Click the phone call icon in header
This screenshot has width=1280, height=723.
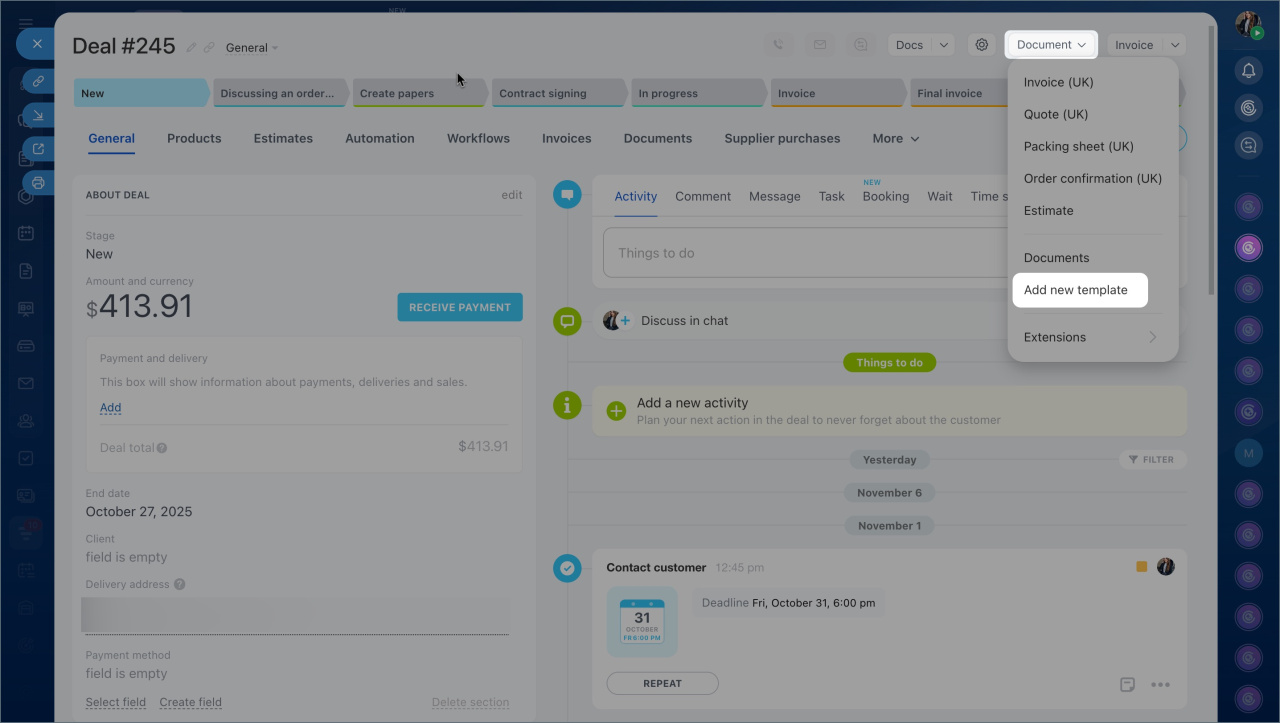click(778, 45)
